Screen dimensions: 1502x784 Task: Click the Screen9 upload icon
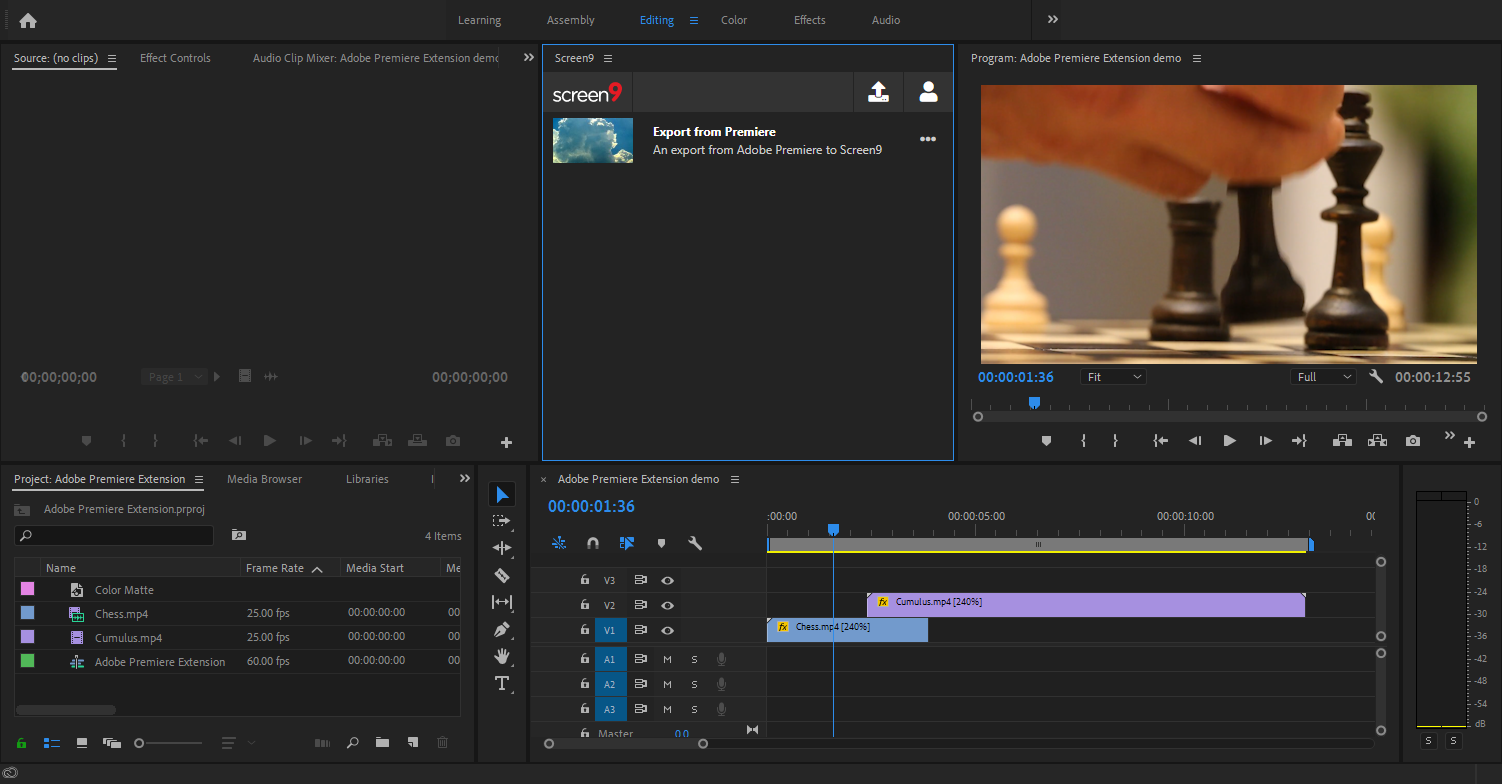point(878,92)
